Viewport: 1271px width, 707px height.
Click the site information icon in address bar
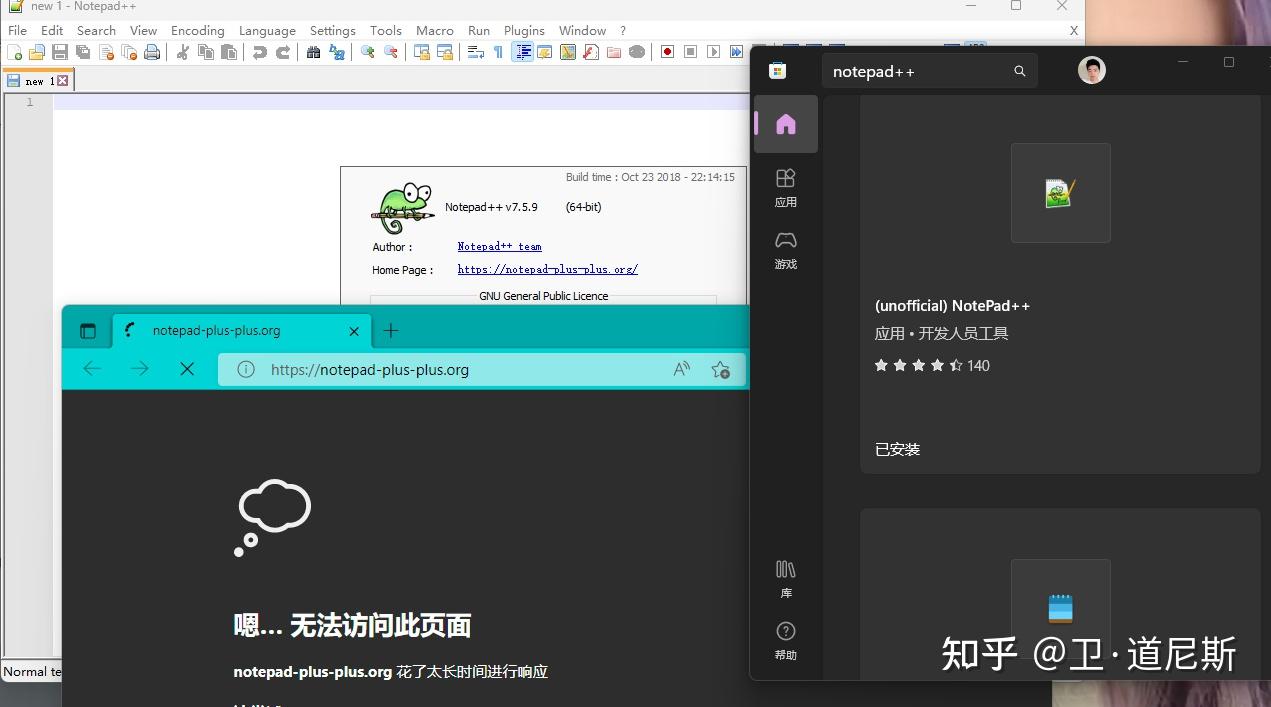coord(246,370)
